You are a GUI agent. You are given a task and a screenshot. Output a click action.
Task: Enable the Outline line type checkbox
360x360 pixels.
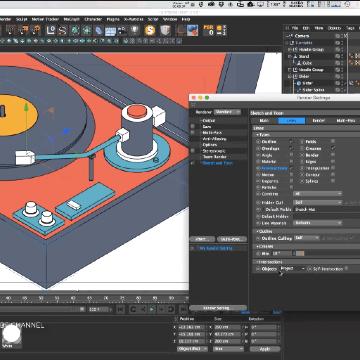coord(291,142)
